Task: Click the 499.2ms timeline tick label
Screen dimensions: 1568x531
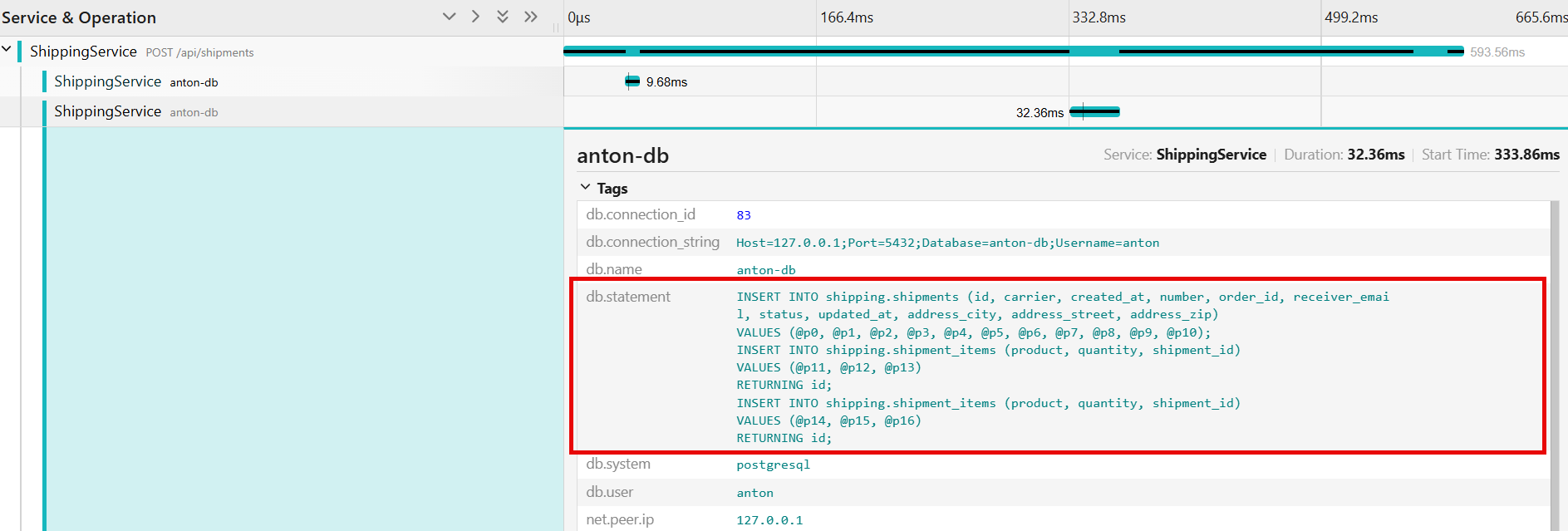Action: point(1351,17)
